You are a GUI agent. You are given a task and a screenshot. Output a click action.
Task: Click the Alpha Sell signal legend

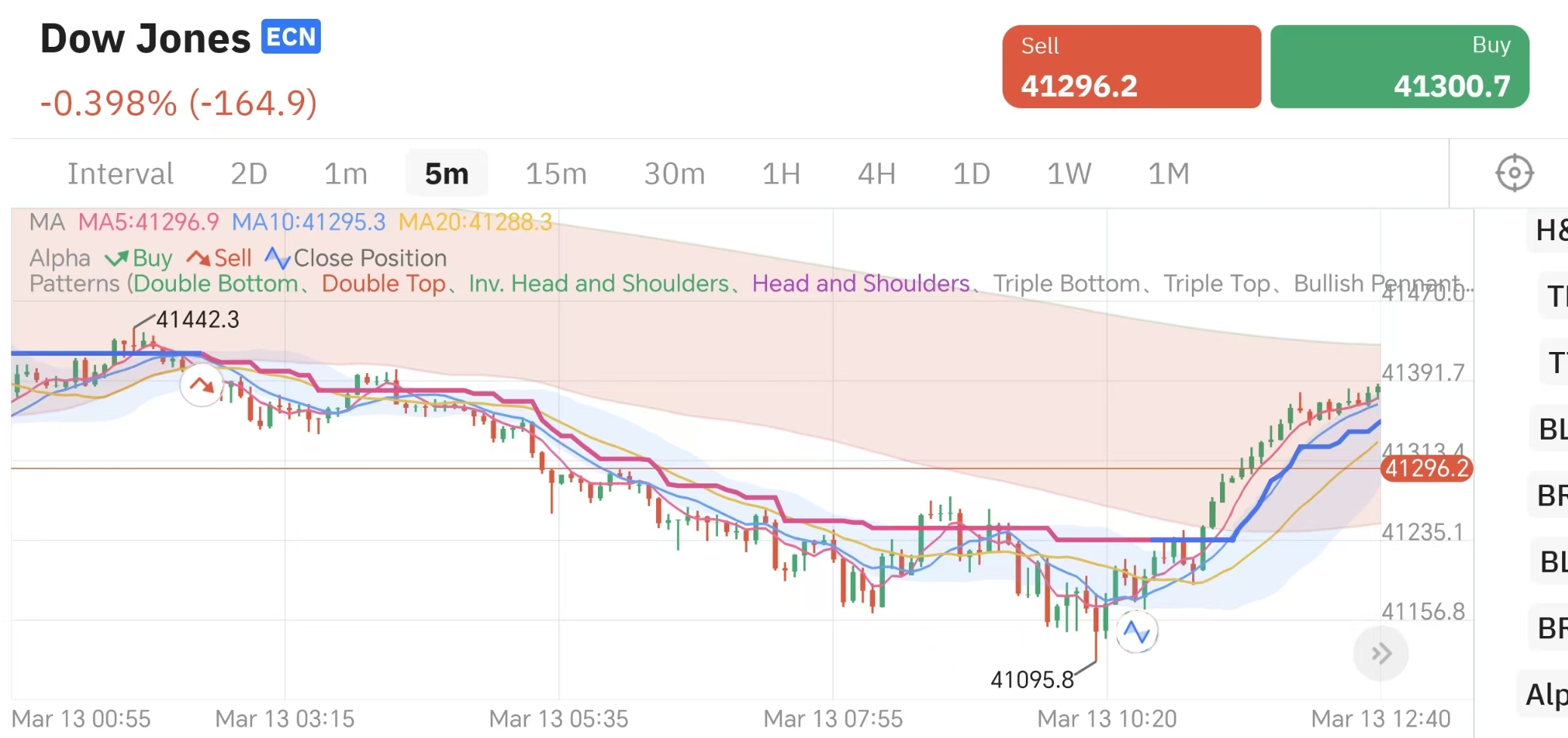click(x=220, y=258)
